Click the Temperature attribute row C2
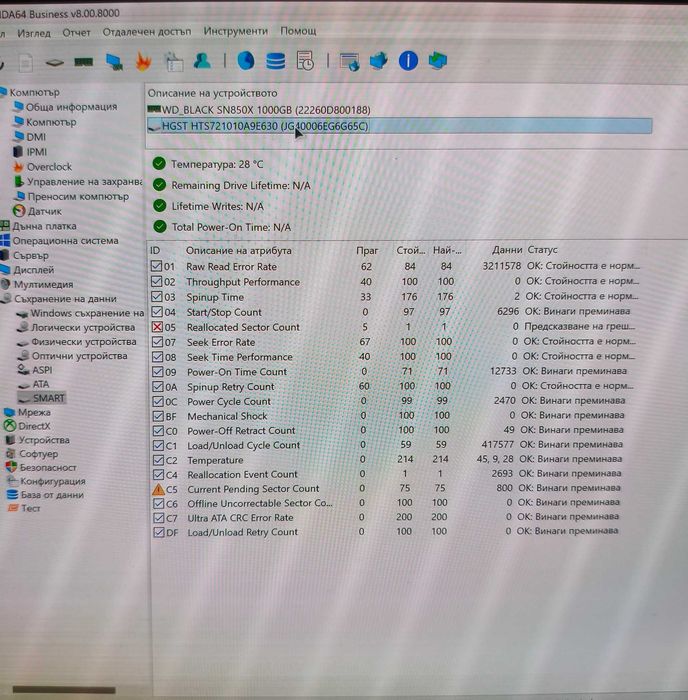 pos(387,460)
